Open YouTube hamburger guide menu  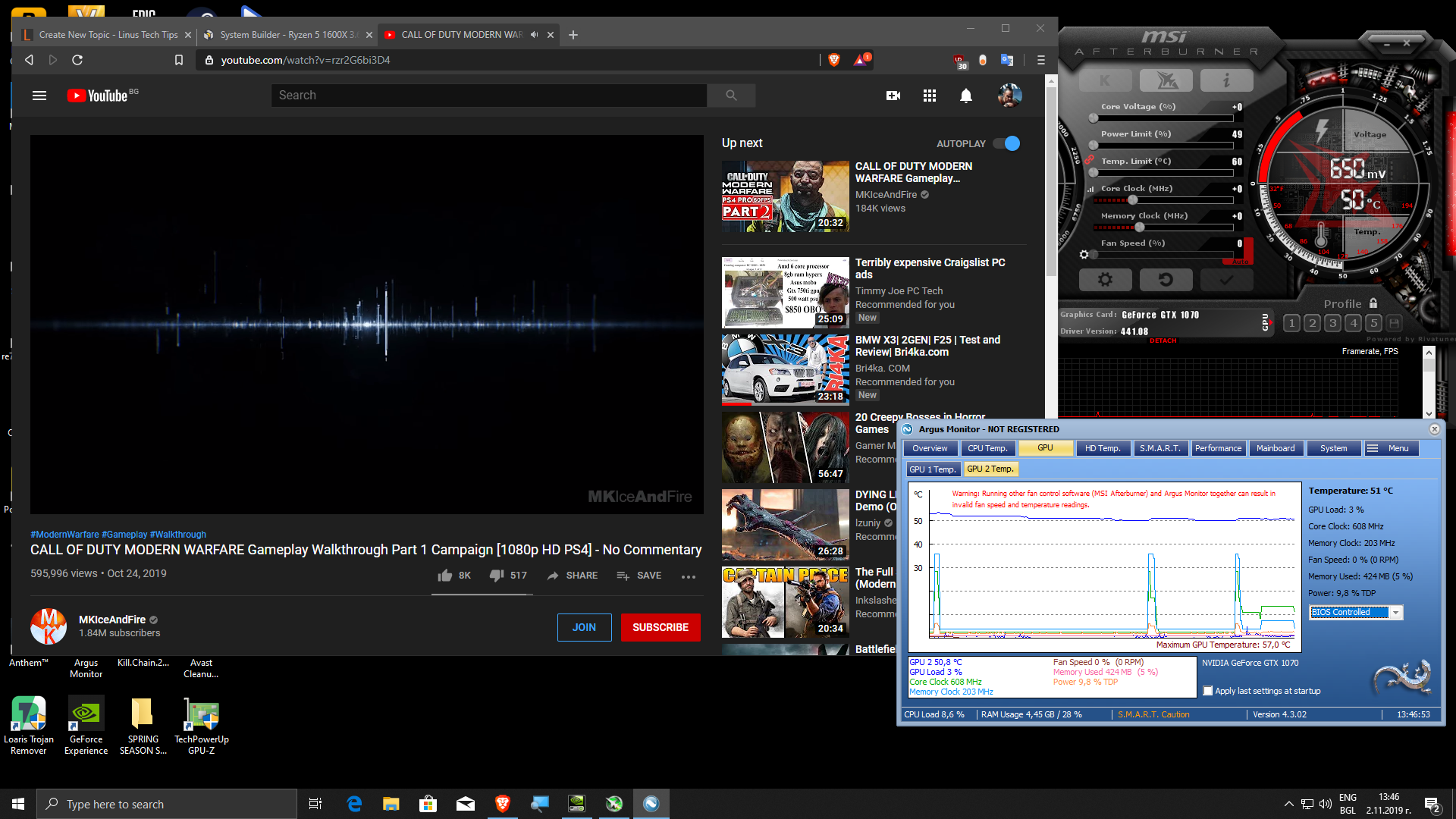(x=39, y=96)
